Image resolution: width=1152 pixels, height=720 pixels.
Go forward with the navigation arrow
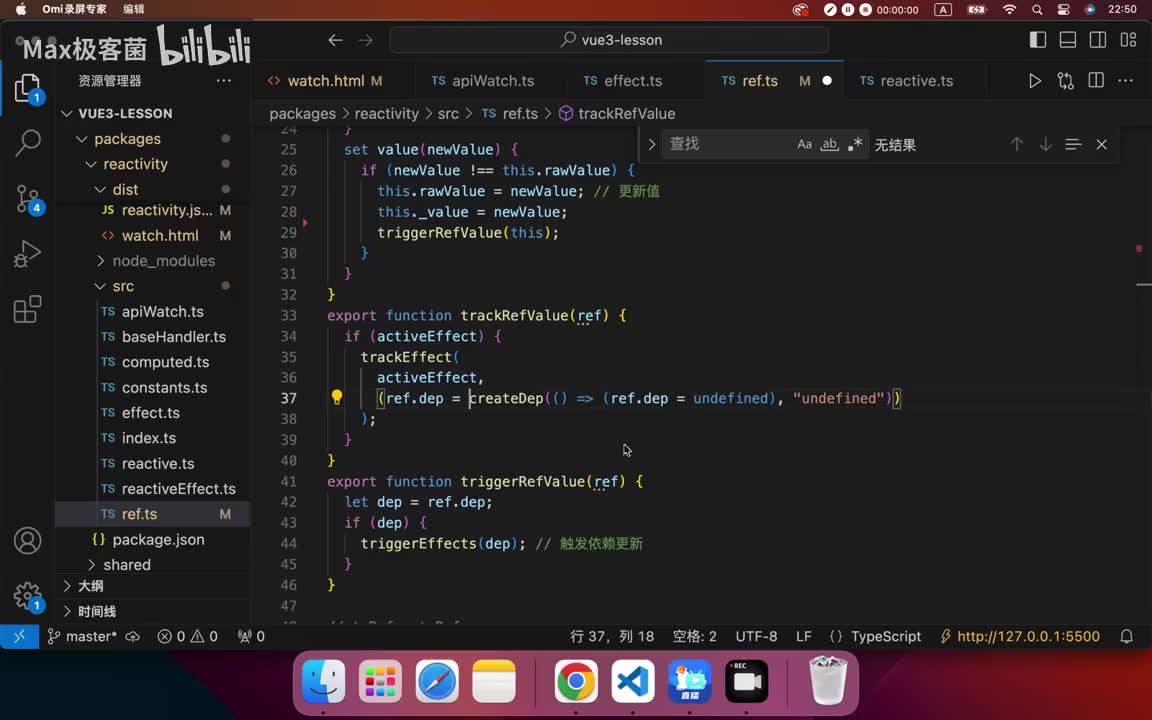[x=365, y=40]
